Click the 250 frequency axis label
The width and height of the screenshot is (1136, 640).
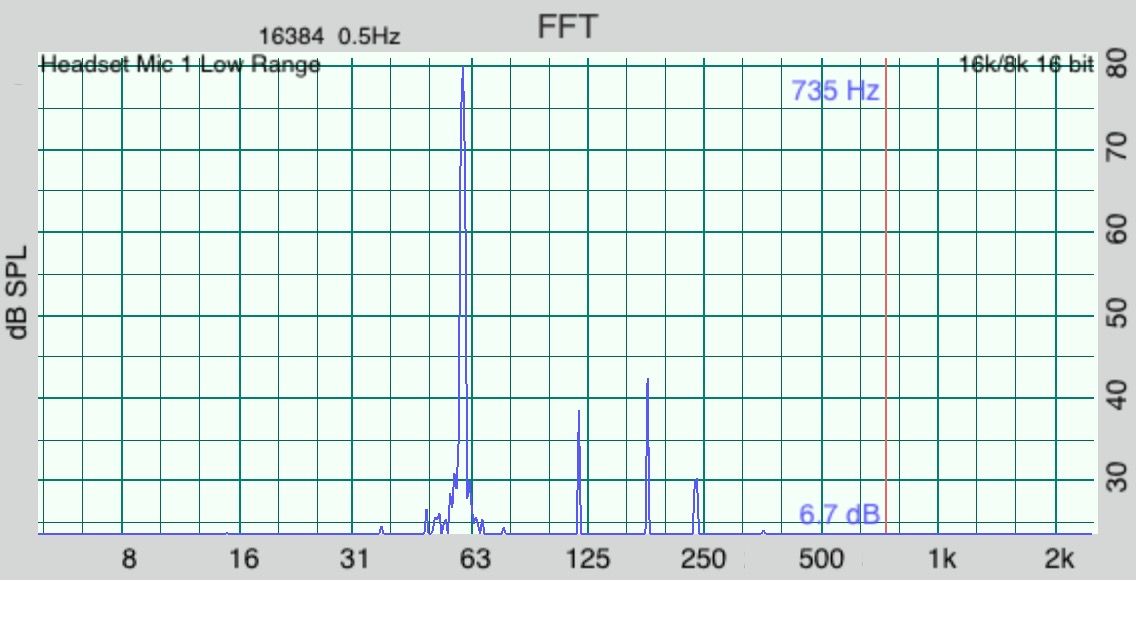coord(703,559)
